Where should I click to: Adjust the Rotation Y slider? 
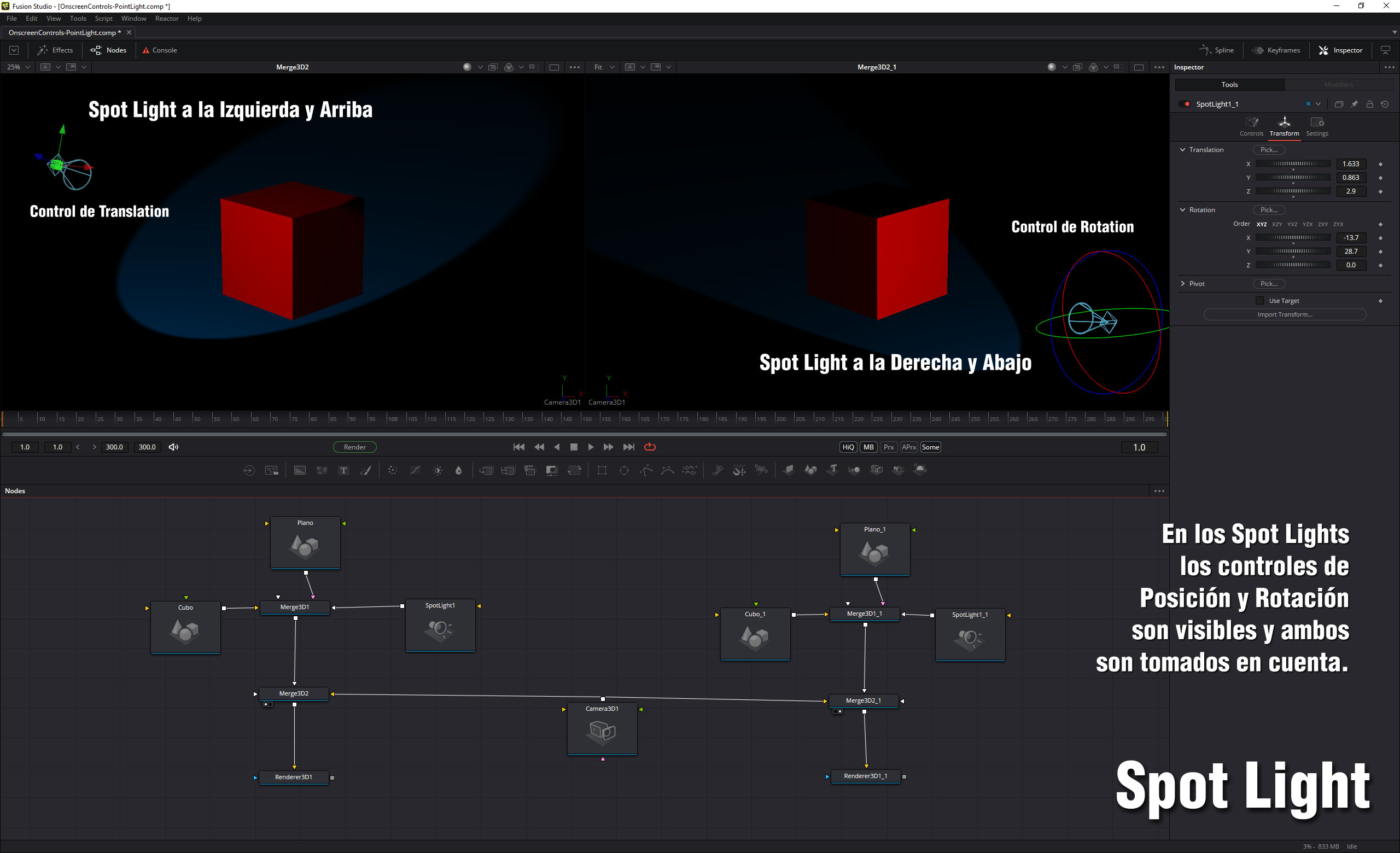pyautogui.click(x=1293, y=251)
